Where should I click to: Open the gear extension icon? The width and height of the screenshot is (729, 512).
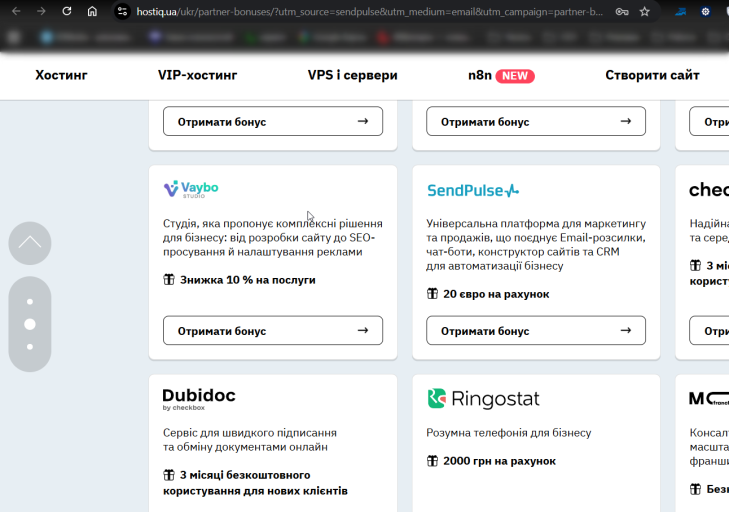(705, 12)
